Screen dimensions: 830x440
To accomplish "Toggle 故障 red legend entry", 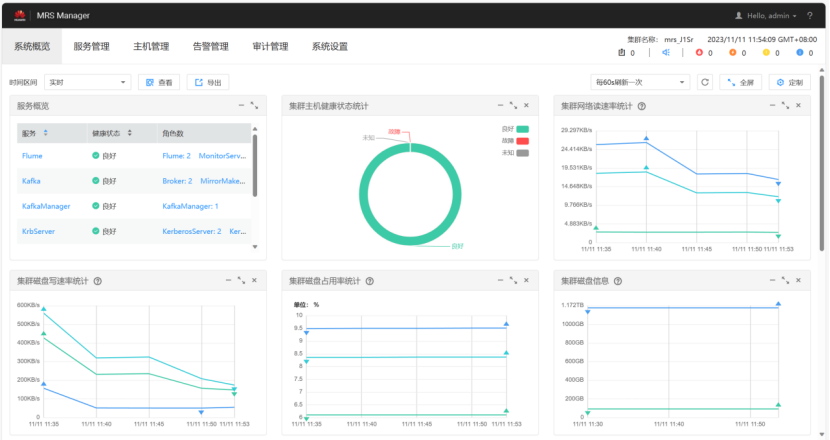I will [x=515, y=141].
